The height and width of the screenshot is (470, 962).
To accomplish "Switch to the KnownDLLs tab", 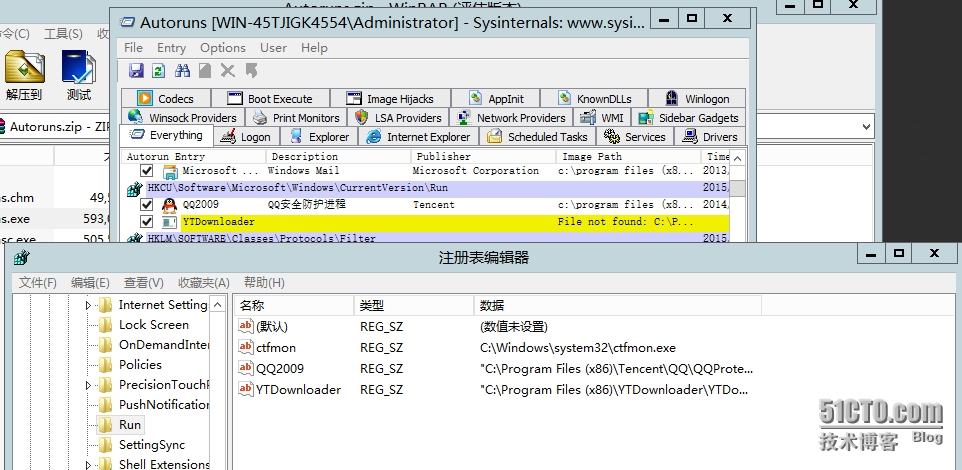I will pyautogui.click(x=595, y=99).
